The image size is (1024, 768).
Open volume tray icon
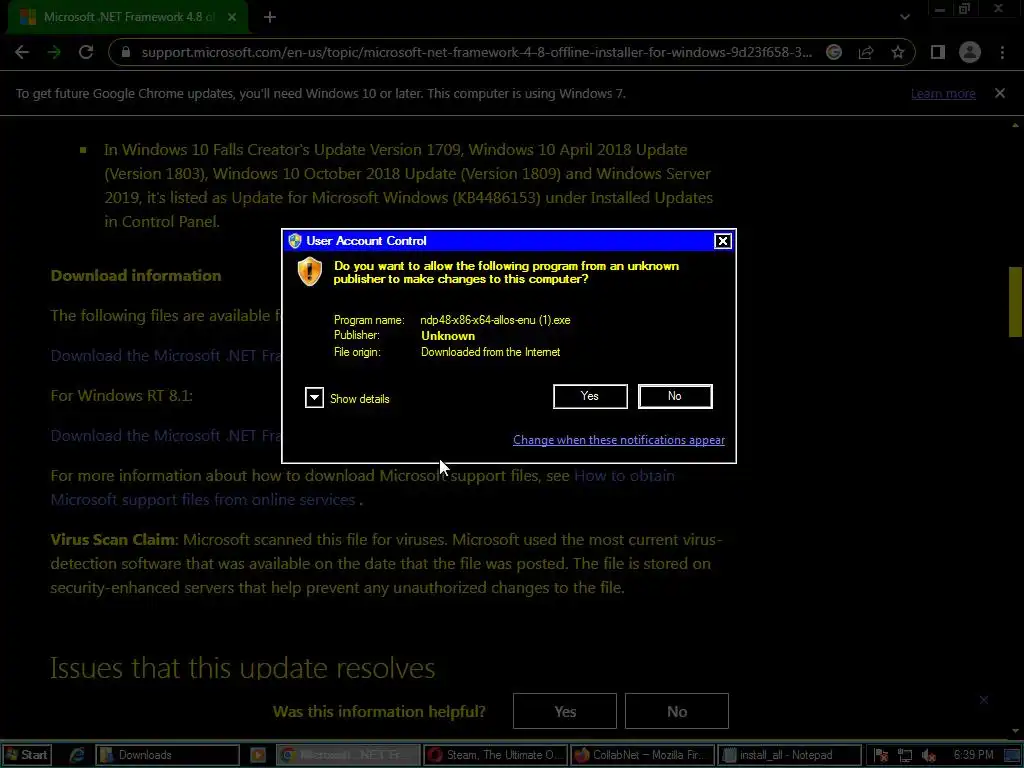928,756
